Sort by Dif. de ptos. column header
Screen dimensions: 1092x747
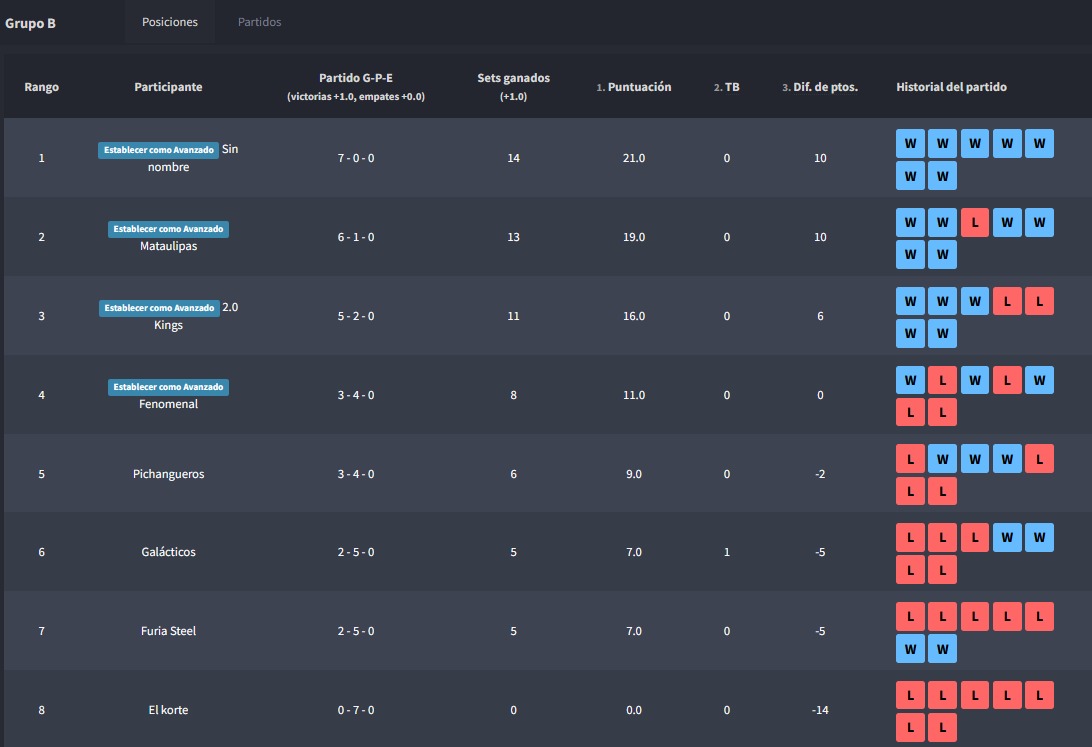(821, 87)
